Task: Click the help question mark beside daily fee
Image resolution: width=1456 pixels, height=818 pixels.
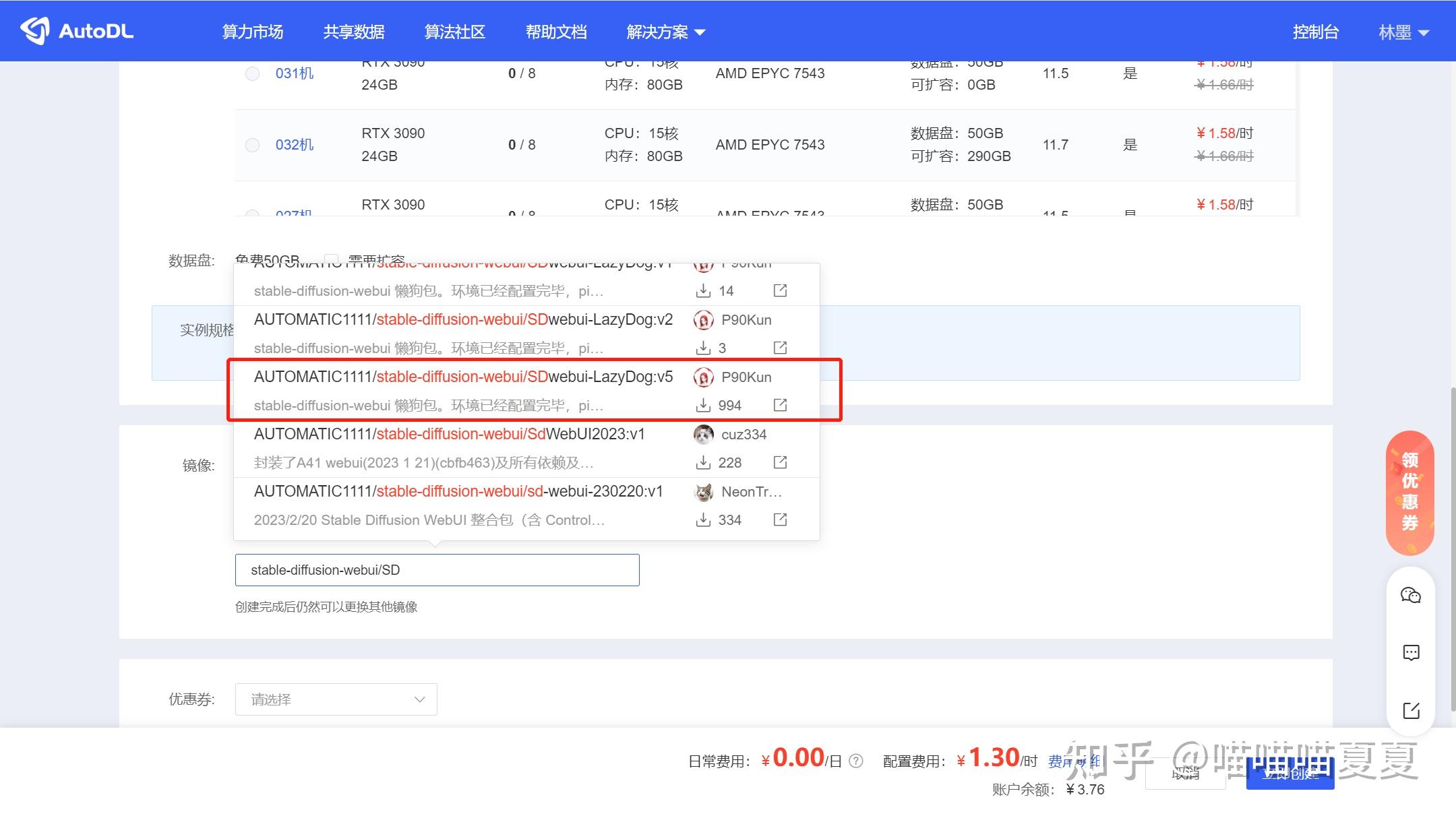Action: point(856,761)
